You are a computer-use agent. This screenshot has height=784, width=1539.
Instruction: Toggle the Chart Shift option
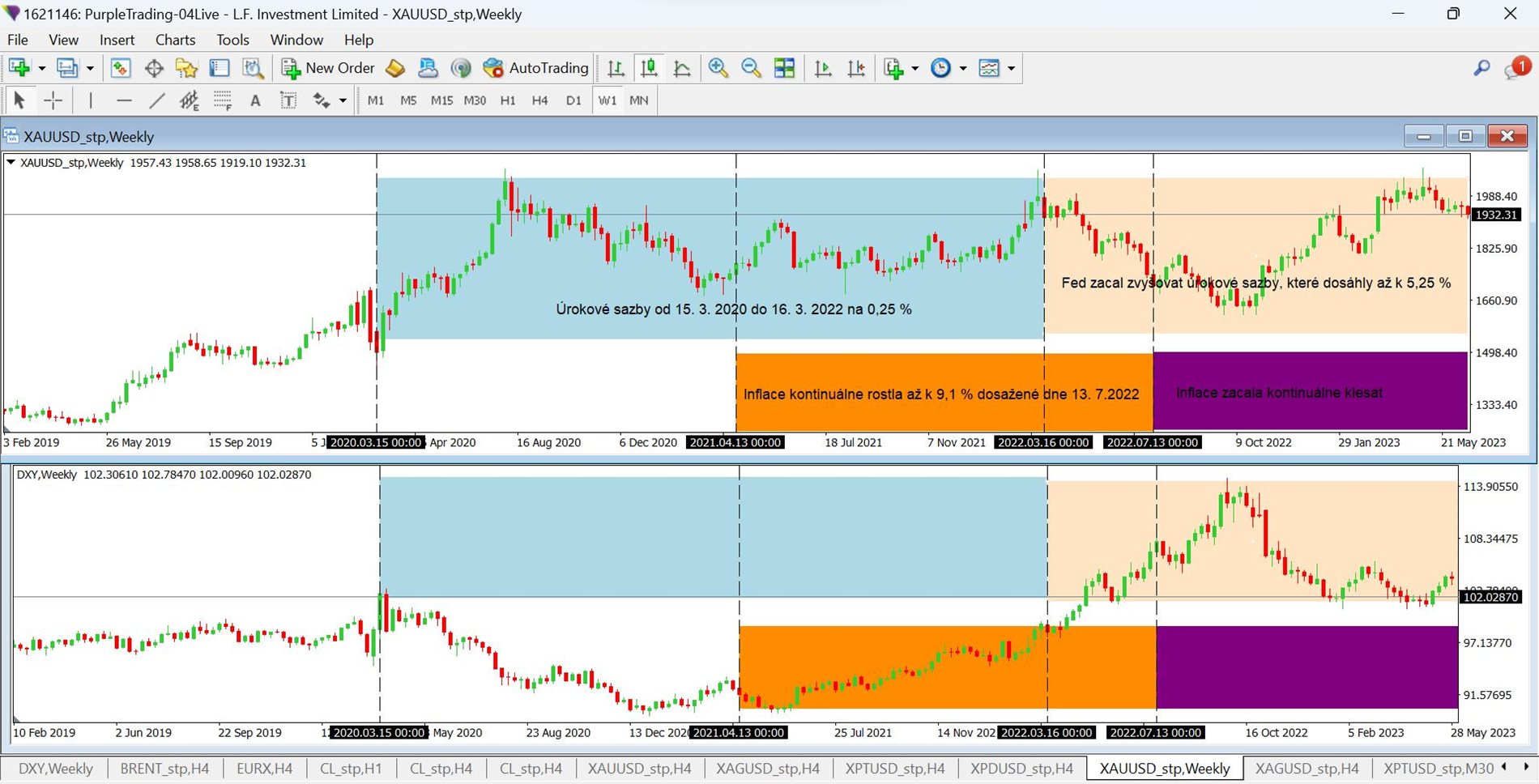click(x=856, y=68)
